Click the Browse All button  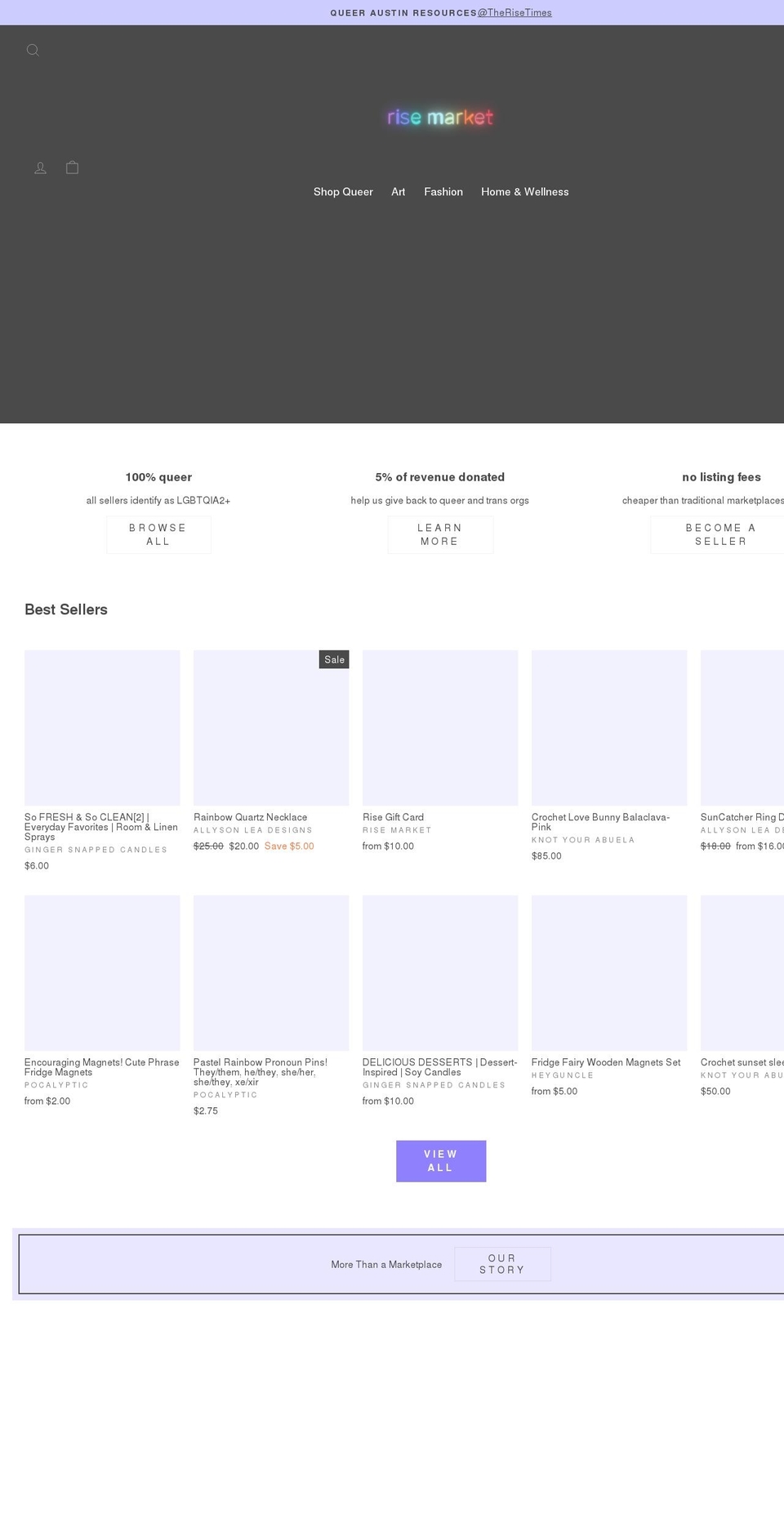158,534
